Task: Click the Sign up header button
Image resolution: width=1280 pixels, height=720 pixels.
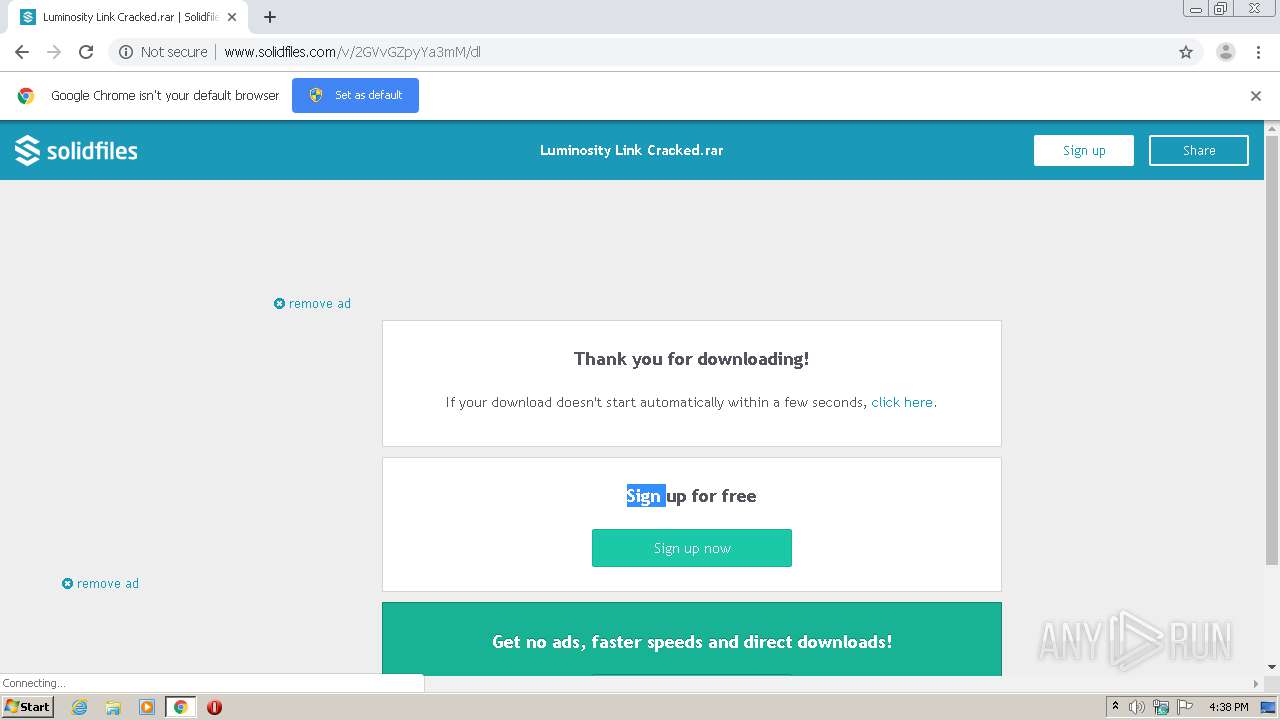Action: click(x=1084, y=150)
